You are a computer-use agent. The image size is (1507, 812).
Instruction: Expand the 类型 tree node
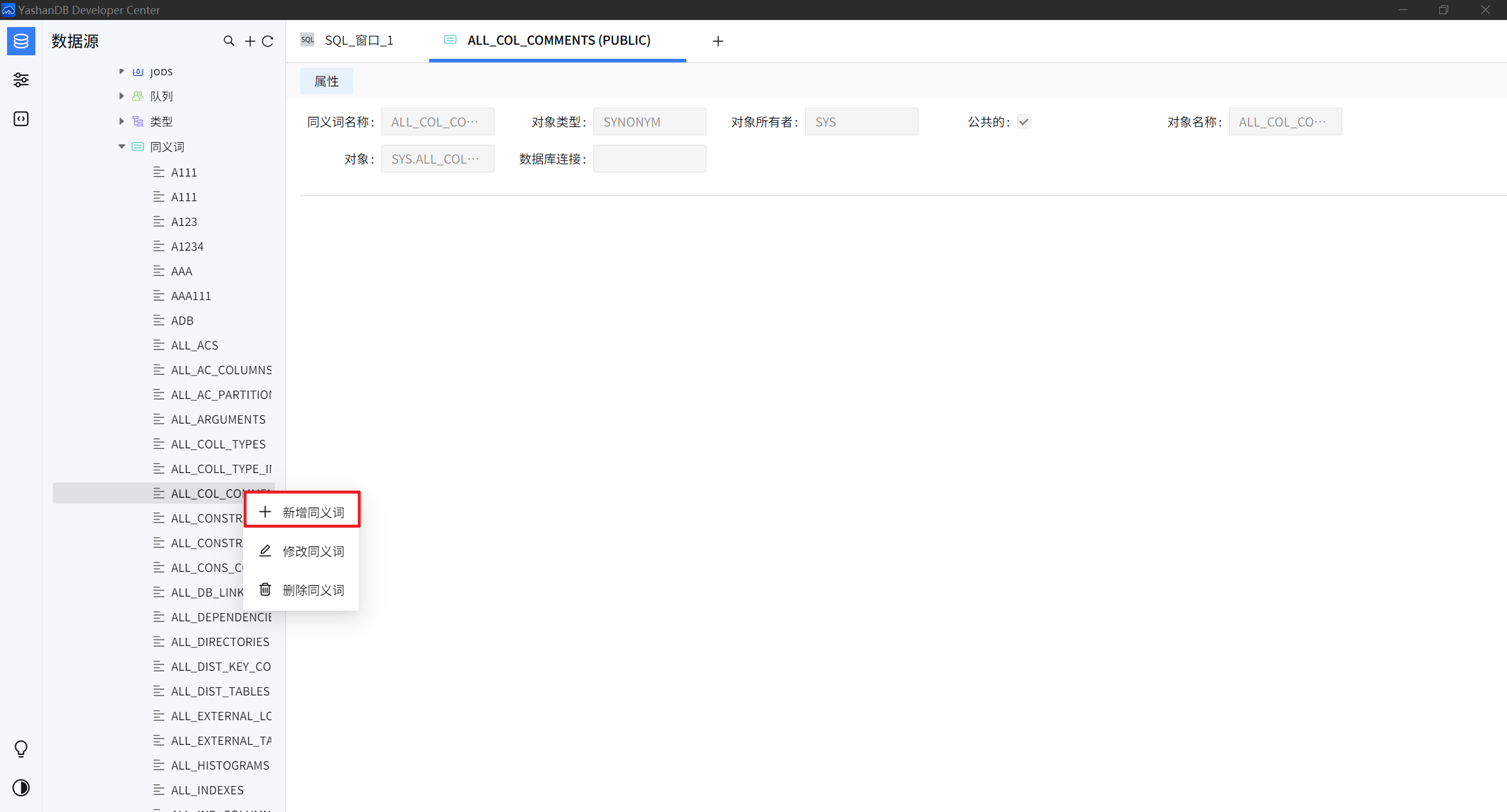click(121, 121)
